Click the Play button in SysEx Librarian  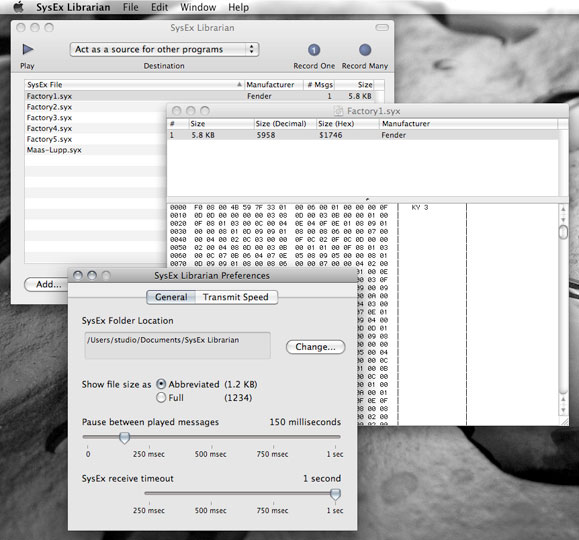pyautogui.click(x=28, y=49)
